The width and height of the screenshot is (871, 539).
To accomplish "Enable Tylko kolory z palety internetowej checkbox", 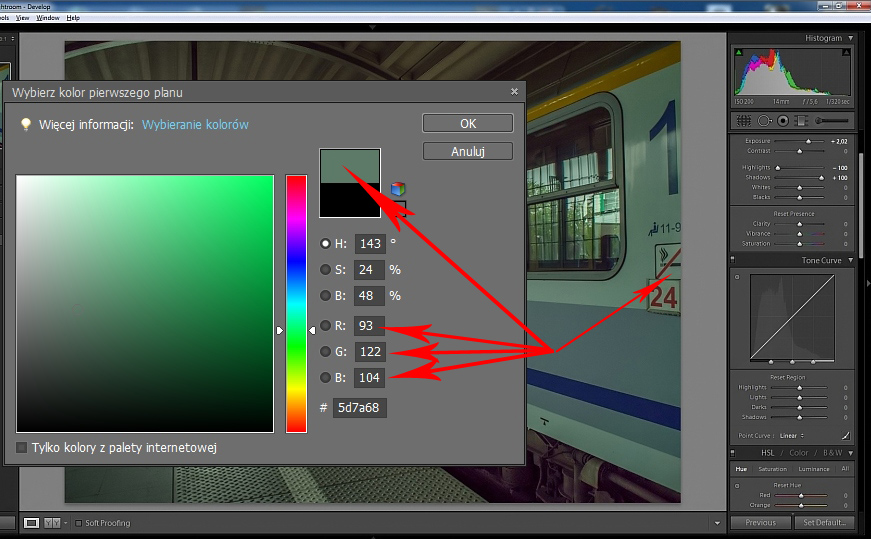I will tap(22, 447).
